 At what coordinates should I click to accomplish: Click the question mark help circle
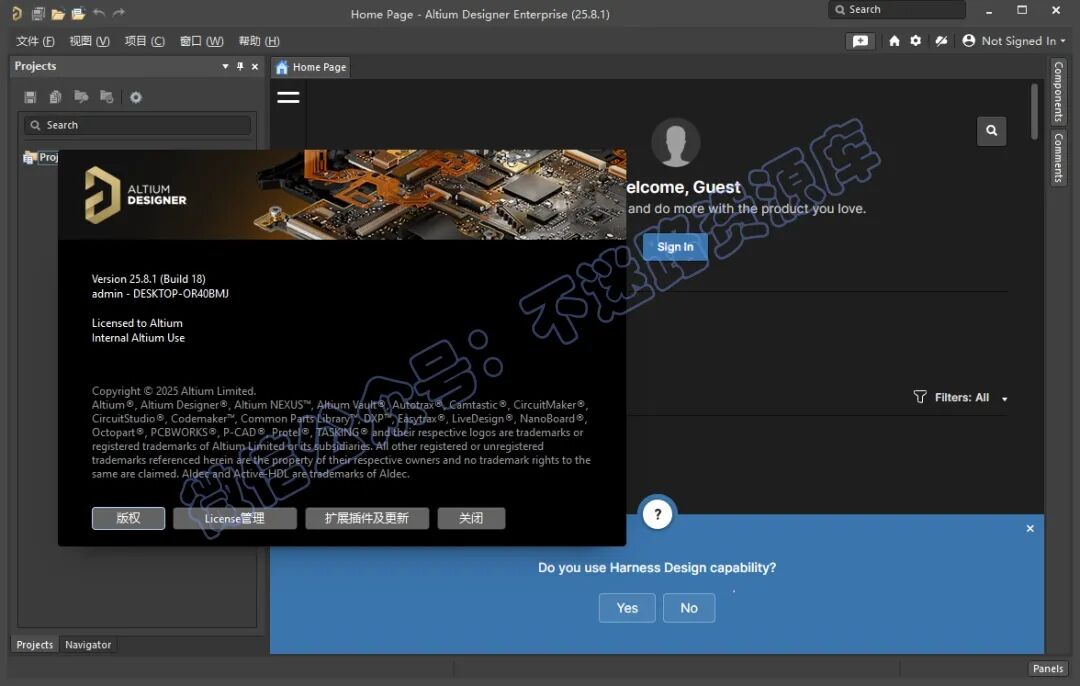tap(658, 514)
